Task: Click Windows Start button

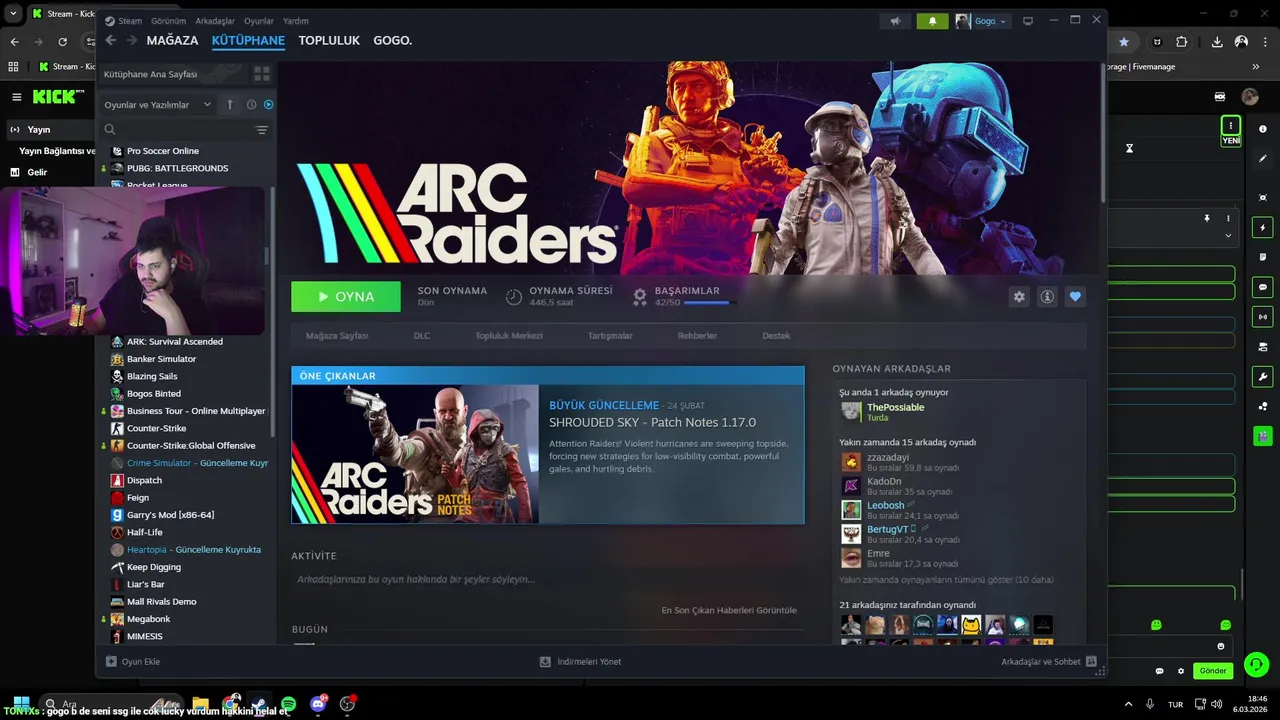Action: coord(20,704)
